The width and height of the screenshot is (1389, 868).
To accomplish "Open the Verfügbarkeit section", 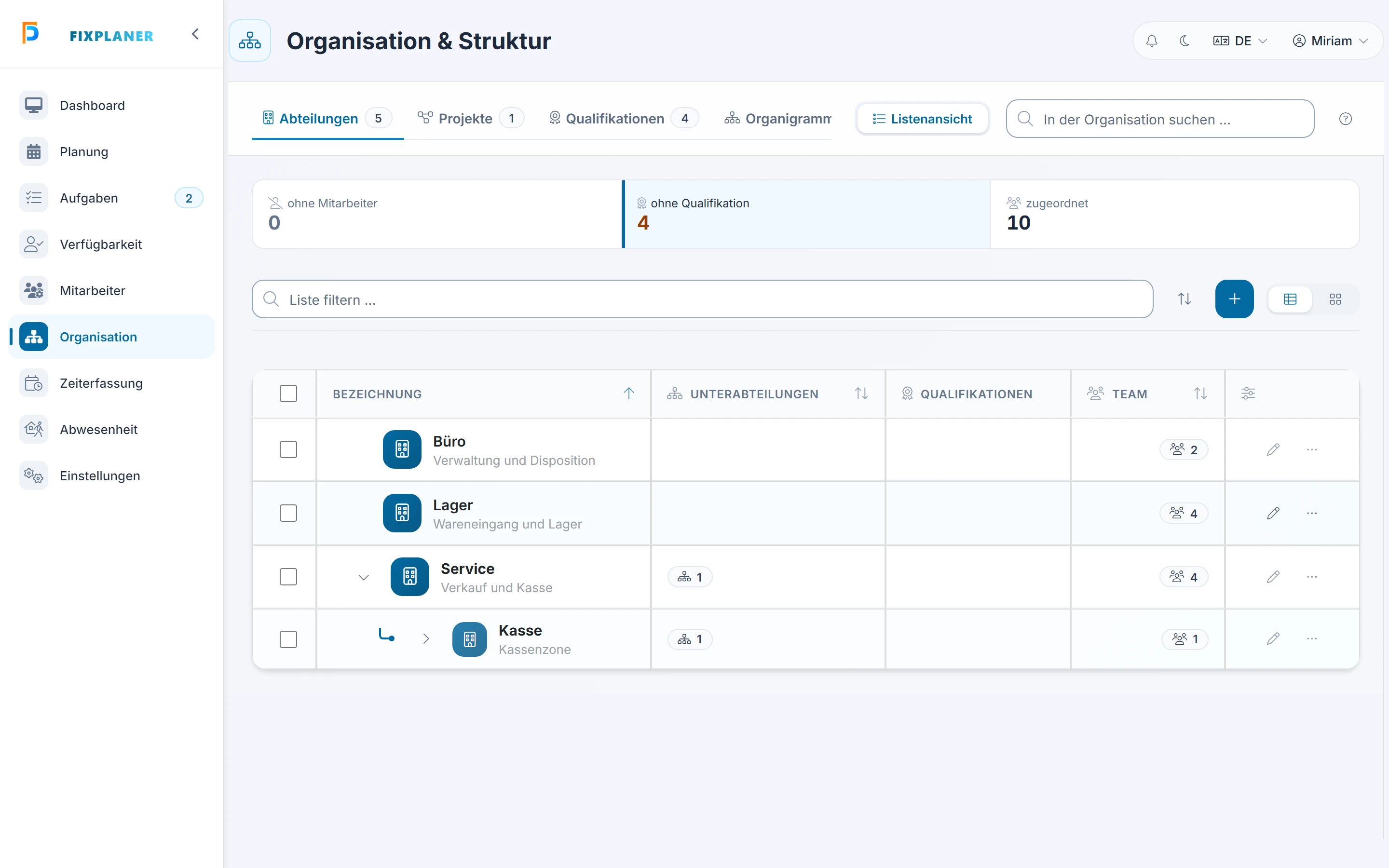I will pos(111,244).
